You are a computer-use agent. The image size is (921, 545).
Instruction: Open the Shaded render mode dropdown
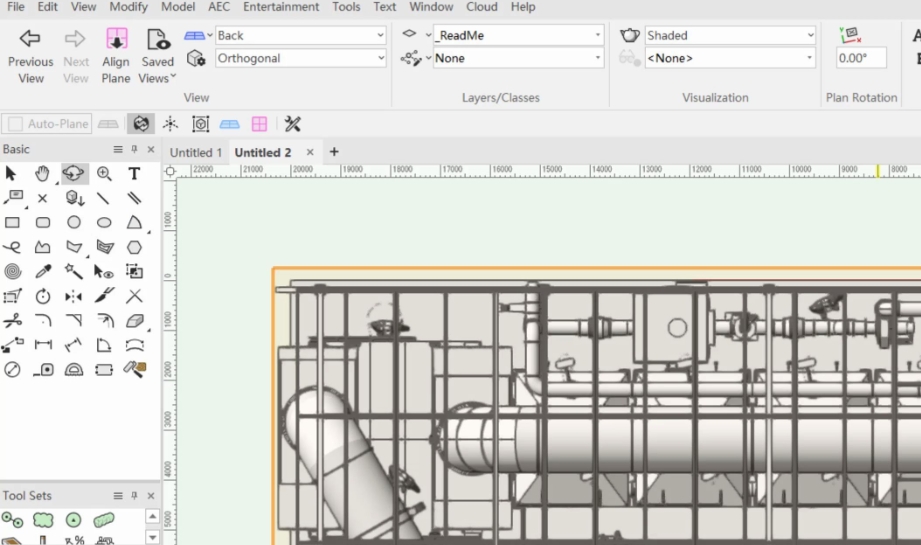730,35
